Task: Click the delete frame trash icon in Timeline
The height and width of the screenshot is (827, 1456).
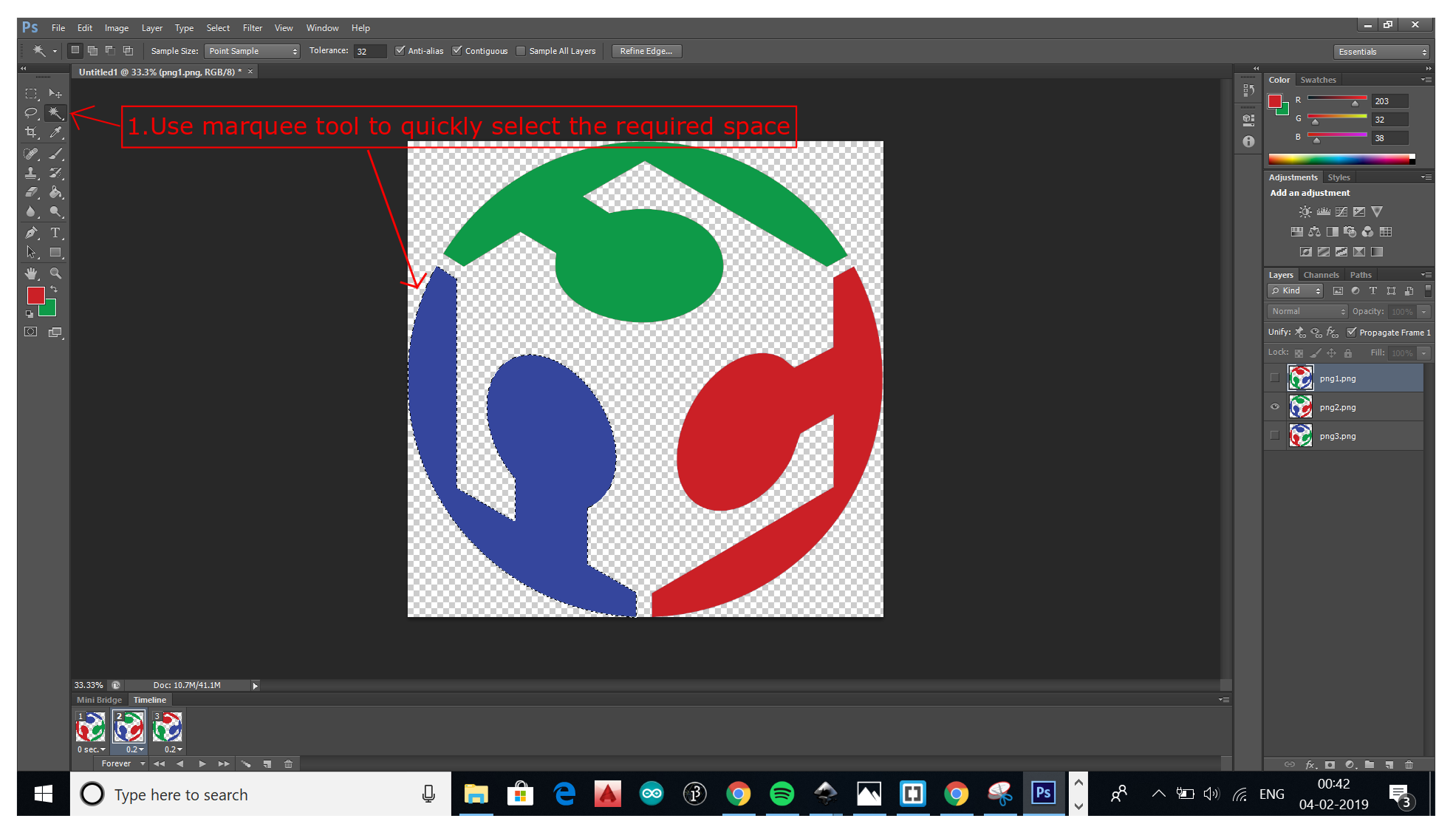Action: click(x=289, y=764)
